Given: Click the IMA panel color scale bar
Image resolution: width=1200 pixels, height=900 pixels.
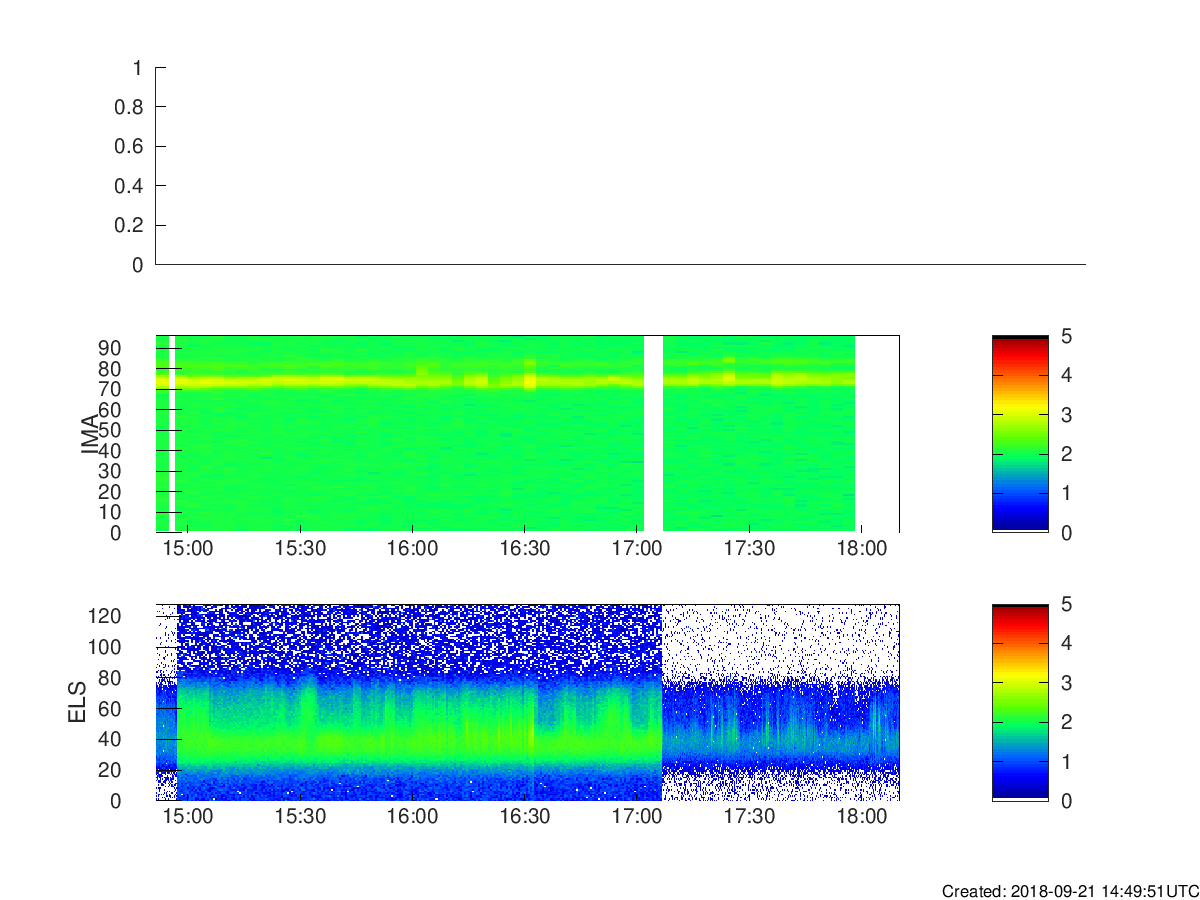Looking at the screenshot, I should (x=1020, y=434).
